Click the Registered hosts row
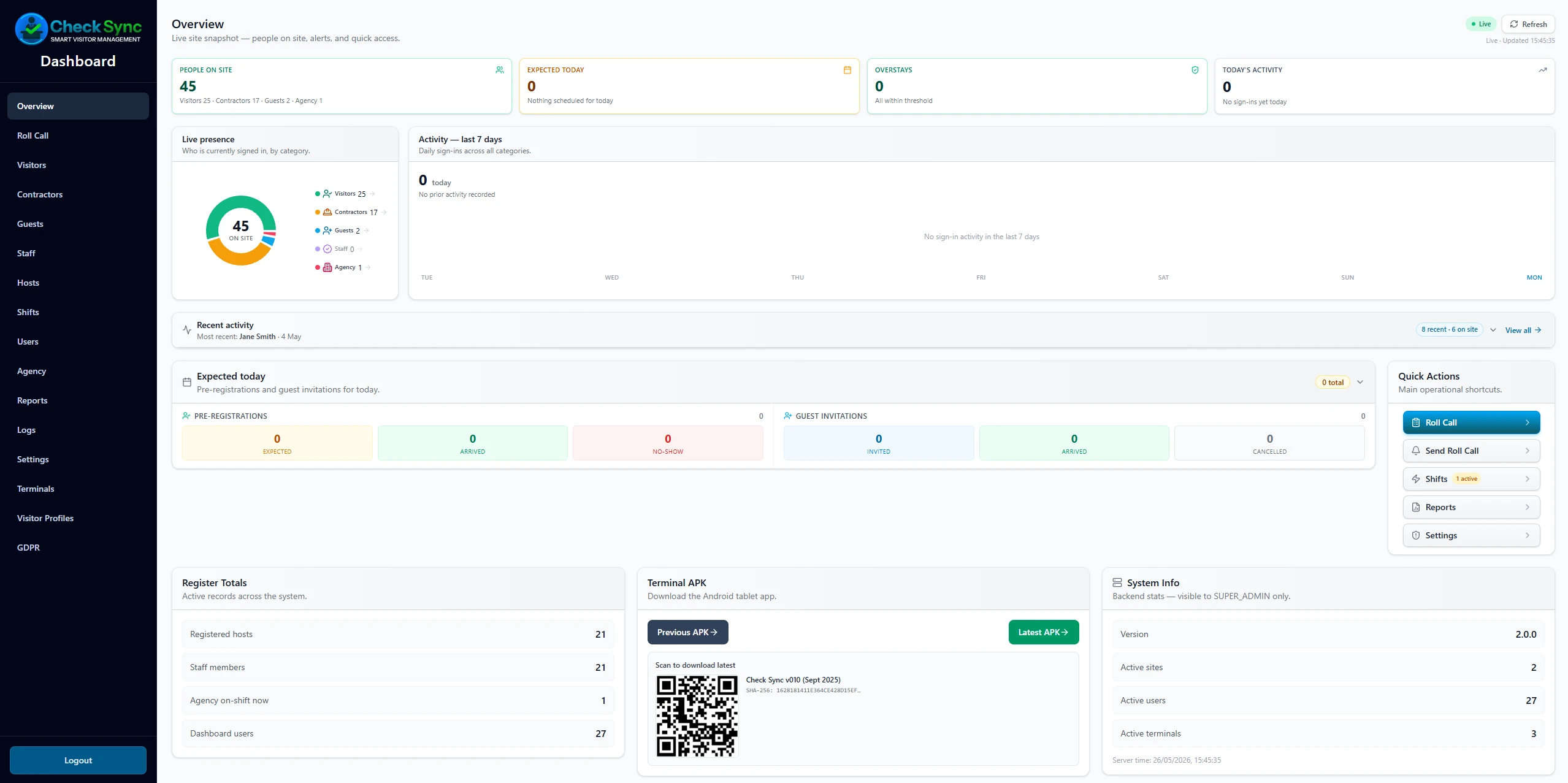 coord(398,634)
